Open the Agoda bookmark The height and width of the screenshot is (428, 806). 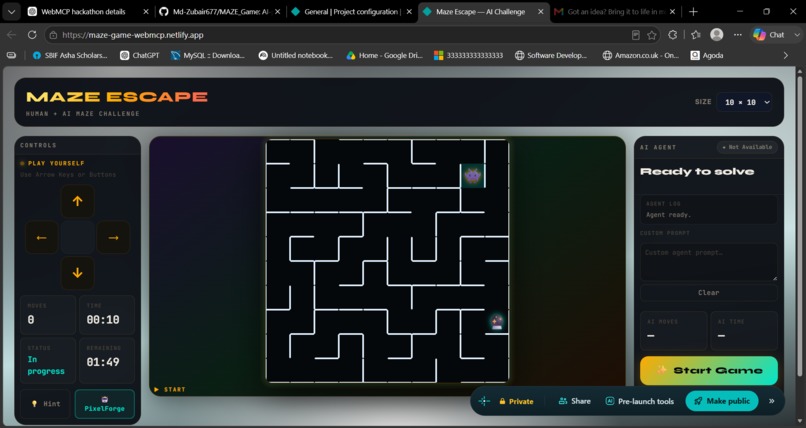point(707,55)
